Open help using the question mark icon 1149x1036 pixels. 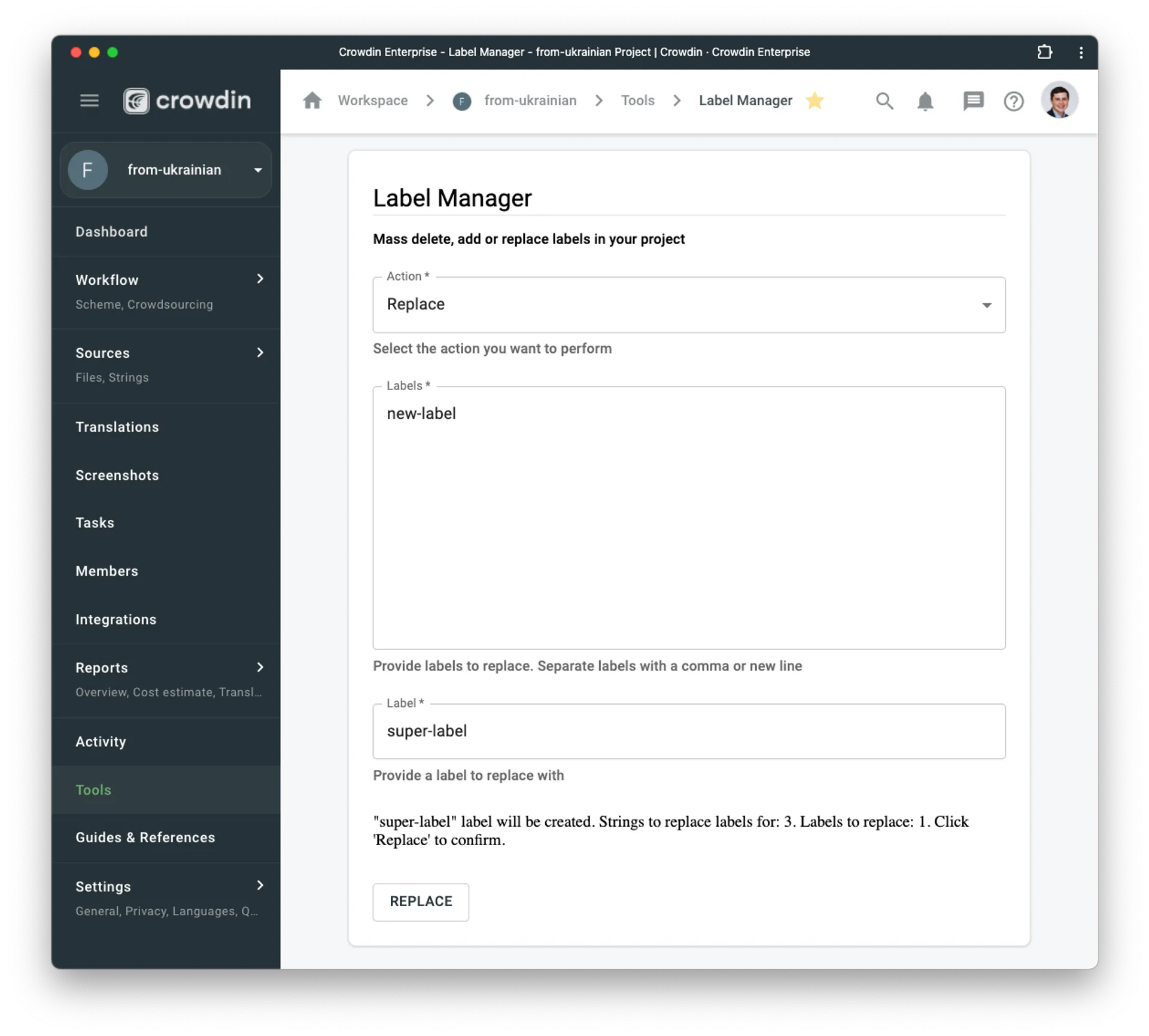pos(1013,101)
